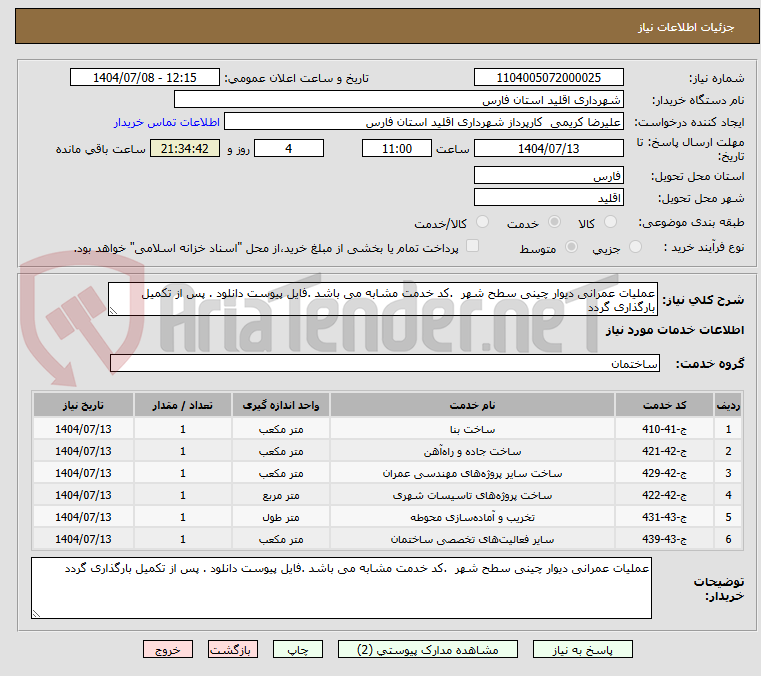Viewport: 761px width, 676px height.
Task: Click service code ج-43-431
Action: coord(664,517)
